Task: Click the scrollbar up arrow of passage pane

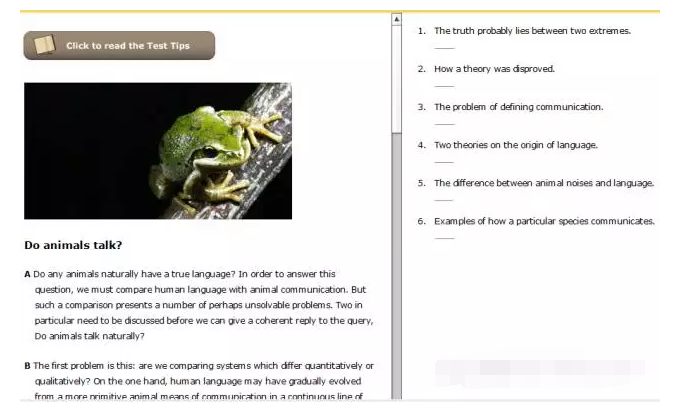Action: click(x=396, y=19)
